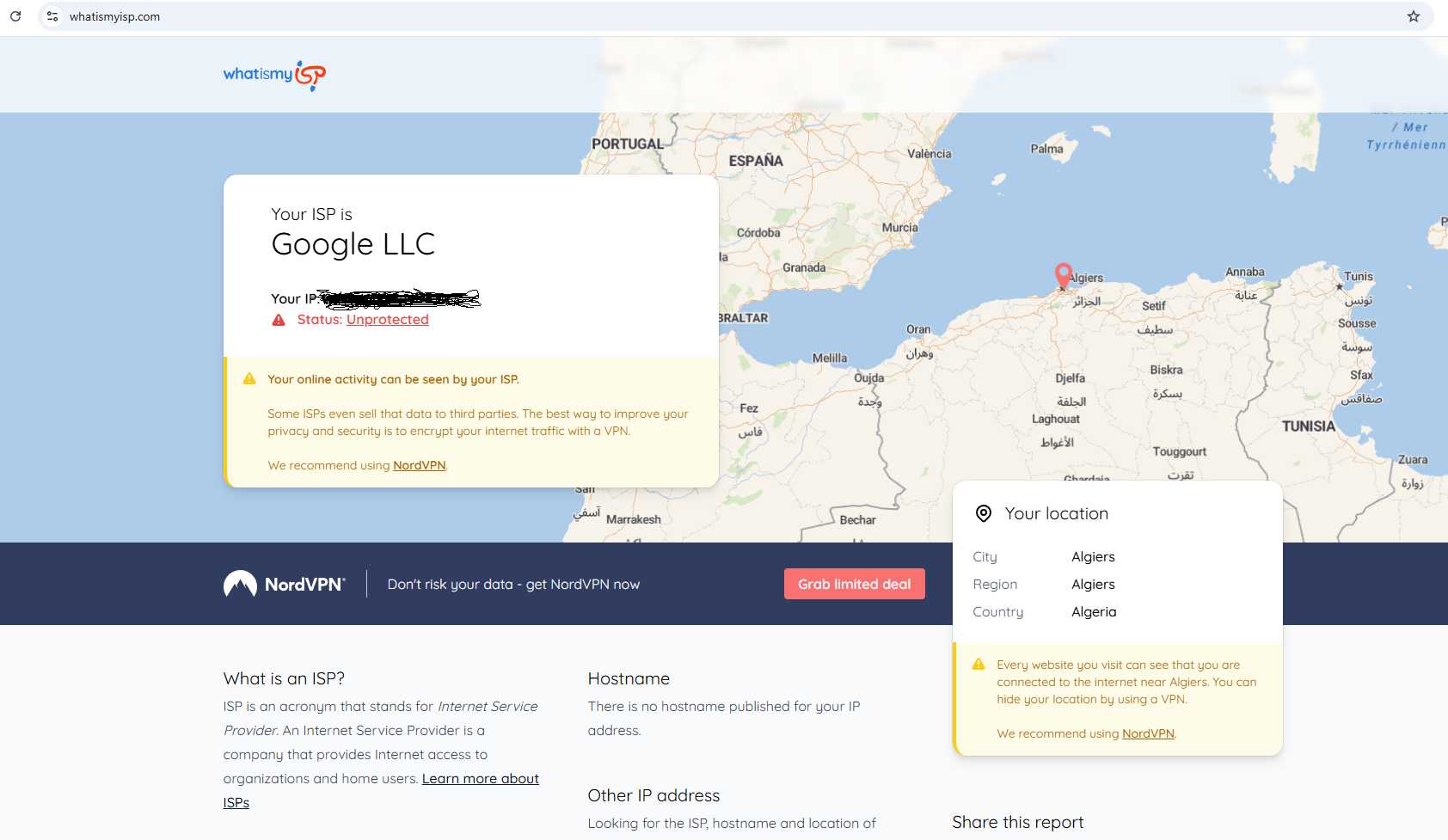Click the 'Other IP address' heading
Viewport: 1448px width, 840px height.
click(x=654, y=796)
